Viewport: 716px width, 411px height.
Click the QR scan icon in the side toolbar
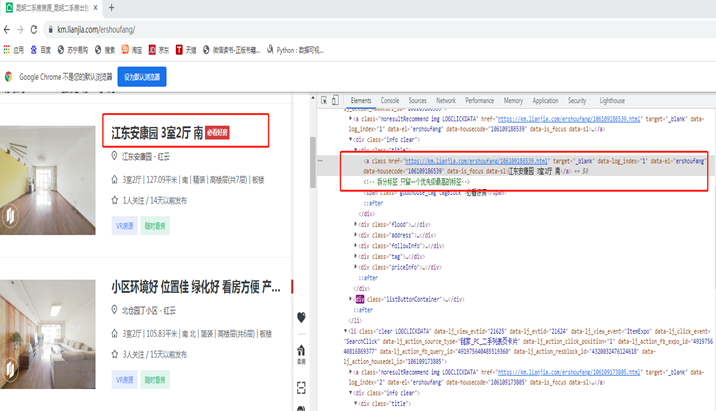pos(301,388)
